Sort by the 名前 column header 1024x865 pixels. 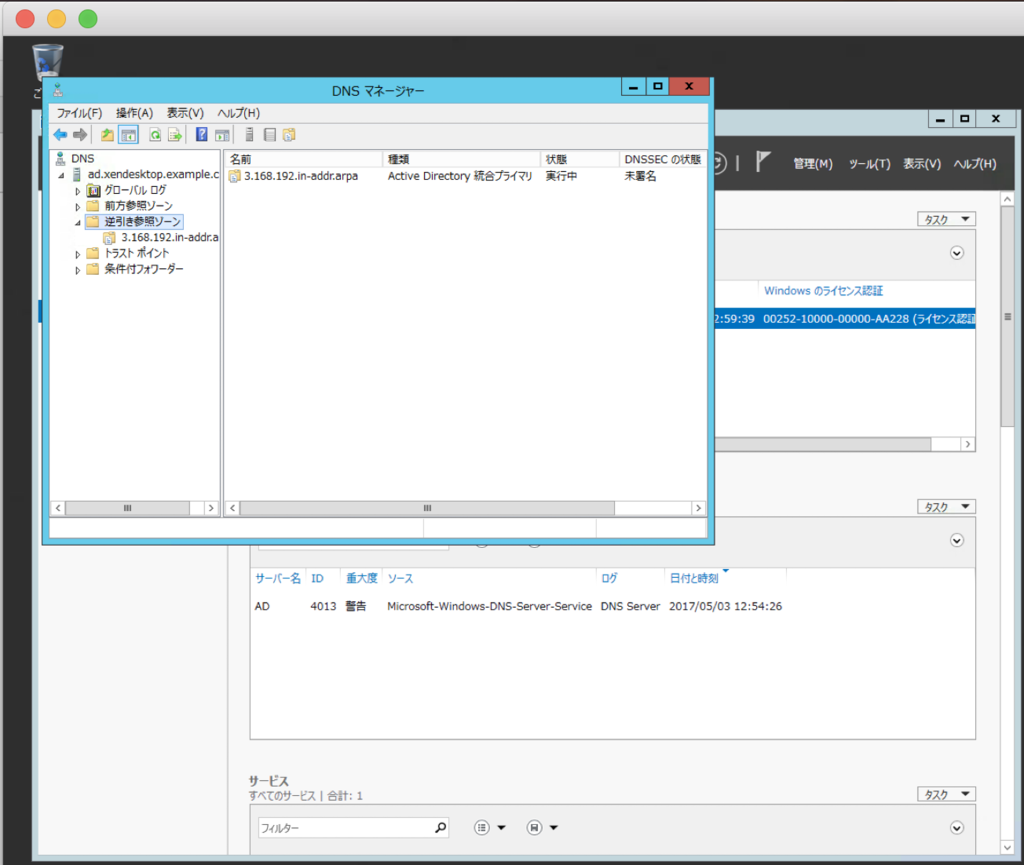(303, 159)
